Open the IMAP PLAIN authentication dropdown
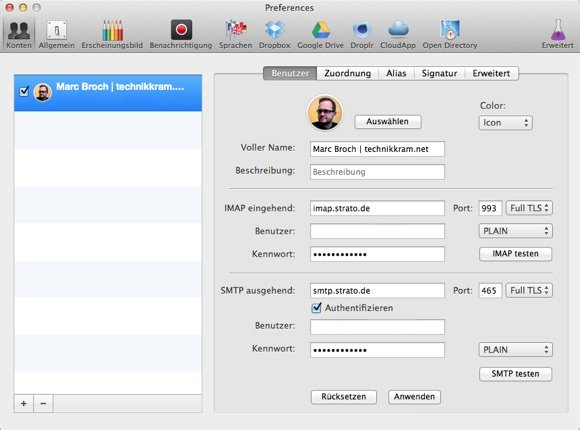Screen dimensions: 580x430 (x=515, y=231)
